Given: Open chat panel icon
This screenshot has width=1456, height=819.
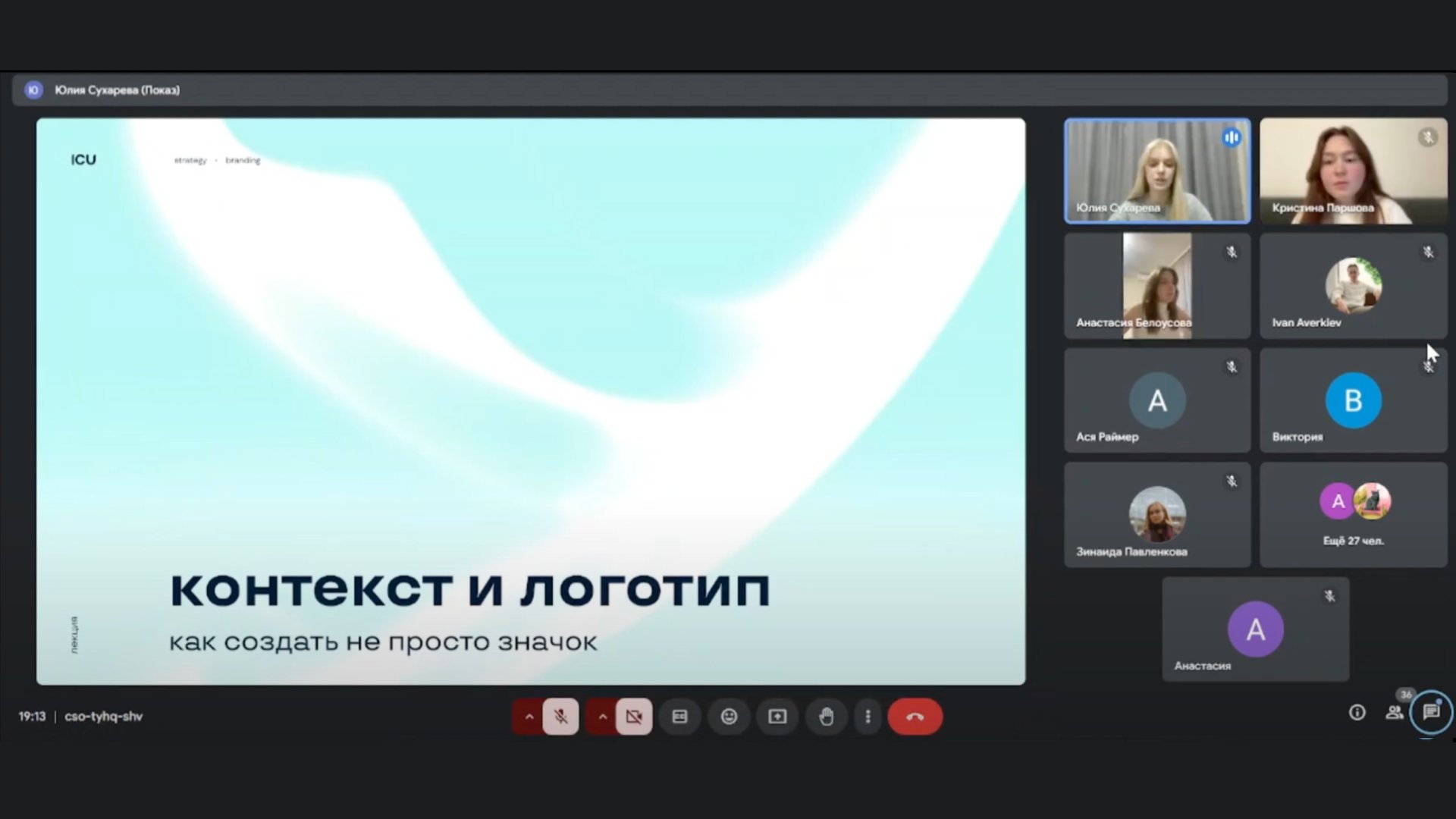Looking at the screenshot, I should (1431, 712).
